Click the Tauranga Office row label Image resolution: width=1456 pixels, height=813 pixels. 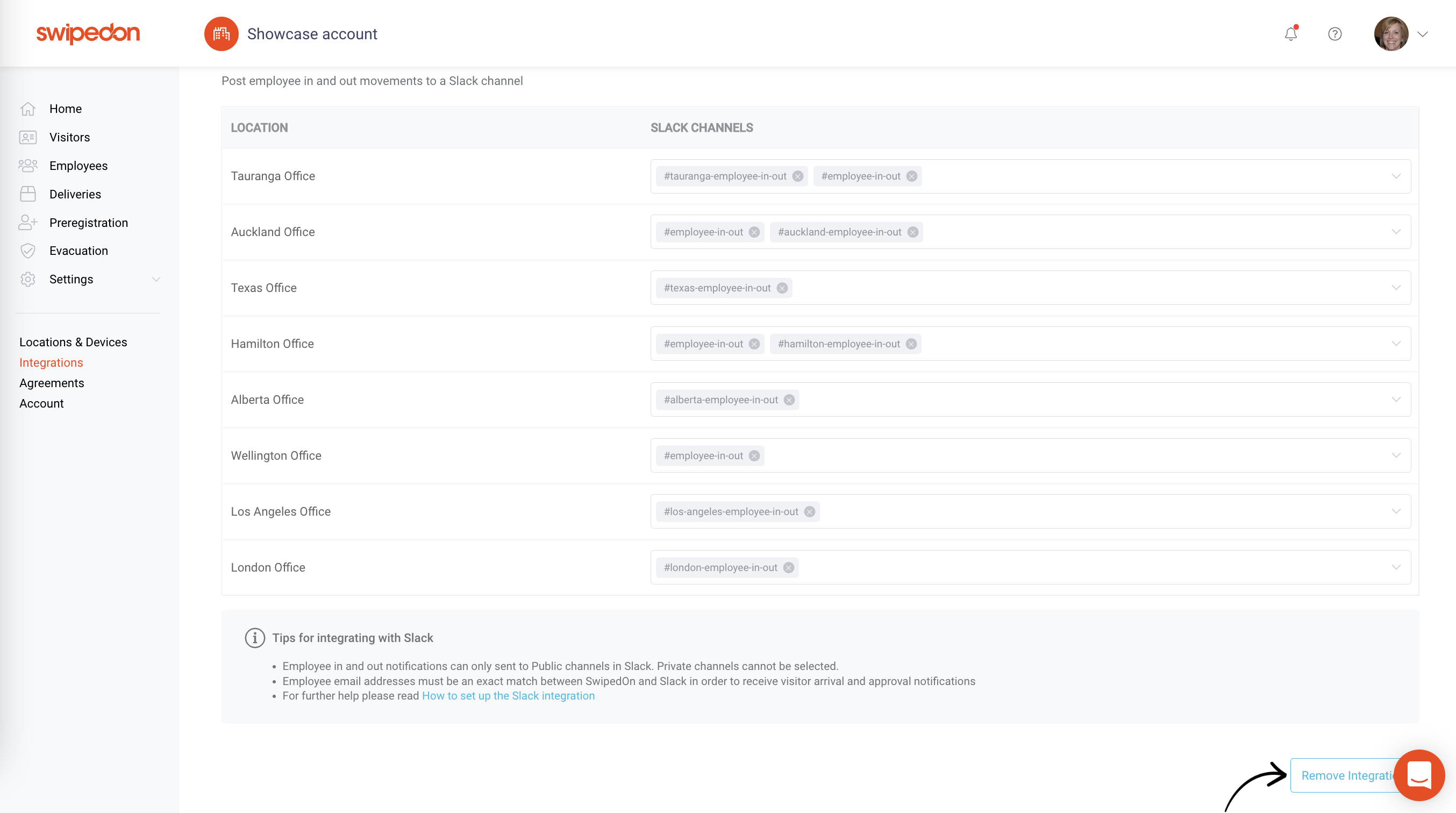tap(273, 176)
